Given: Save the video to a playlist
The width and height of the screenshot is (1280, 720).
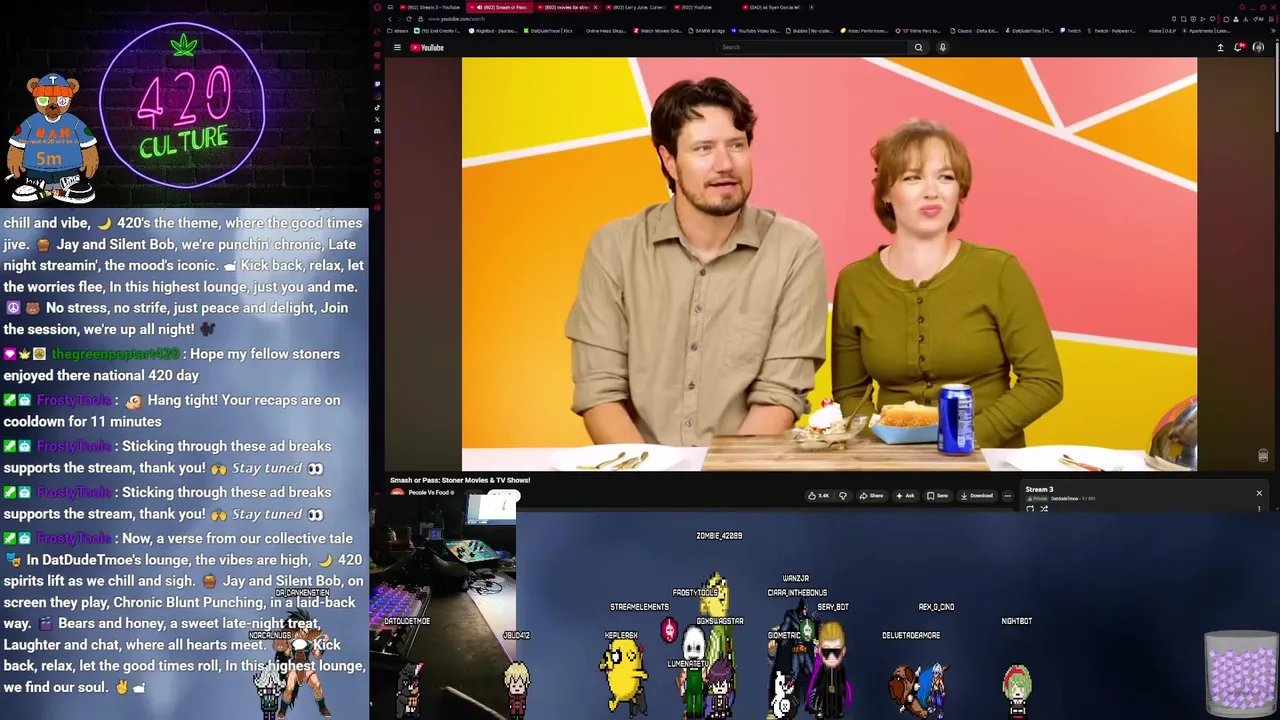Looking at the screenshot, I should point(937,496).
